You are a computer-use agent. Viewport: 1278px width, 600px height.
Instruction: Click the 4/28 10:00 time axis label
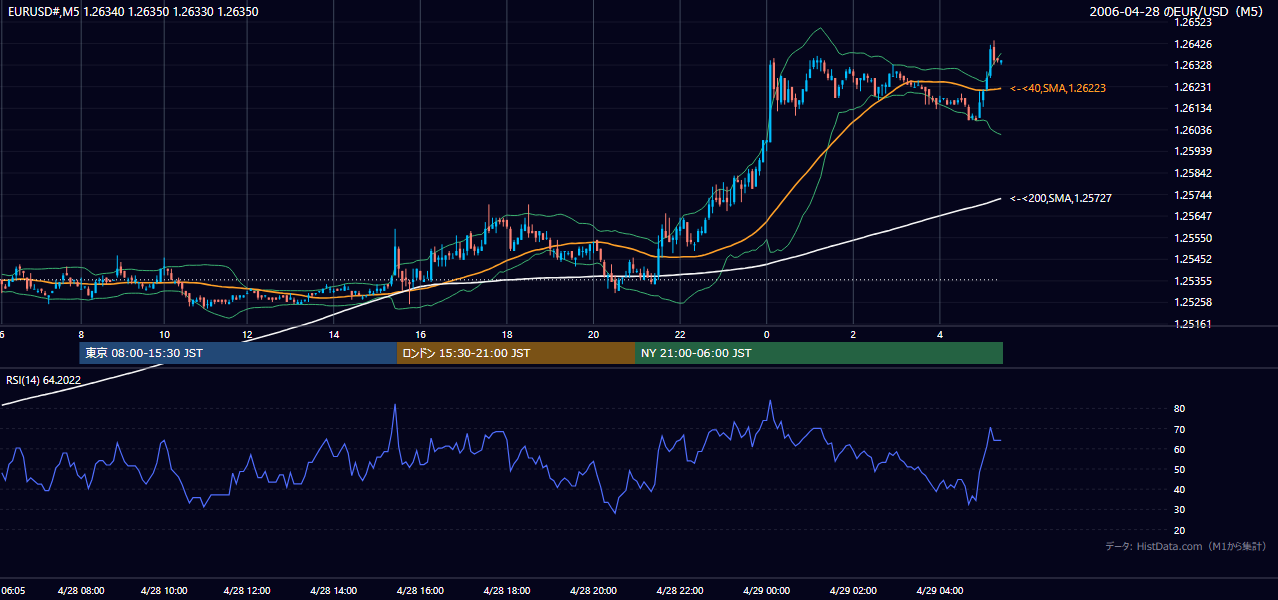[x=163, y=591]
